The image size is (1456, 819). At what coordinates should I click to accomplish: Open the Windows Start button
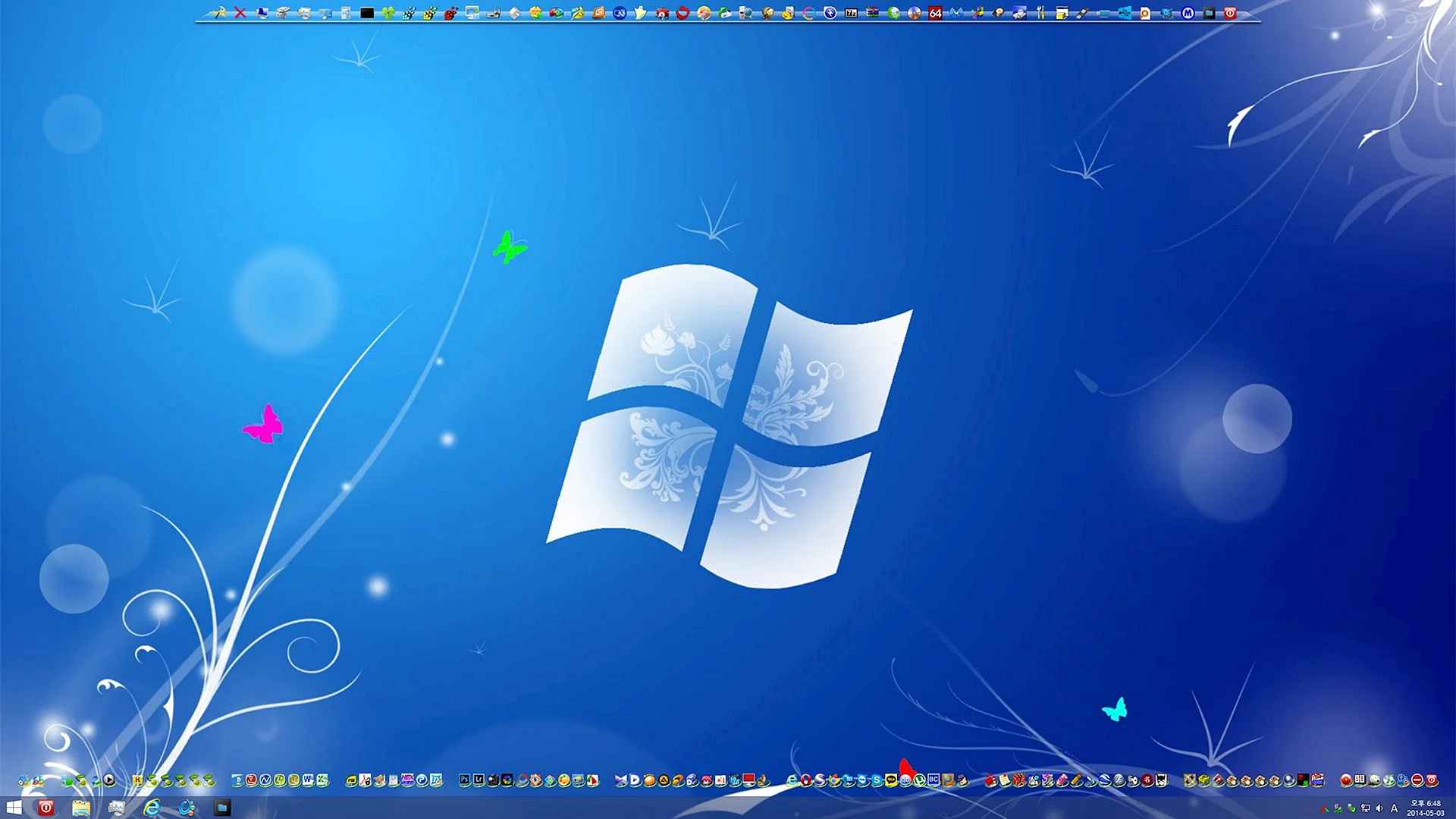[14, 808]
